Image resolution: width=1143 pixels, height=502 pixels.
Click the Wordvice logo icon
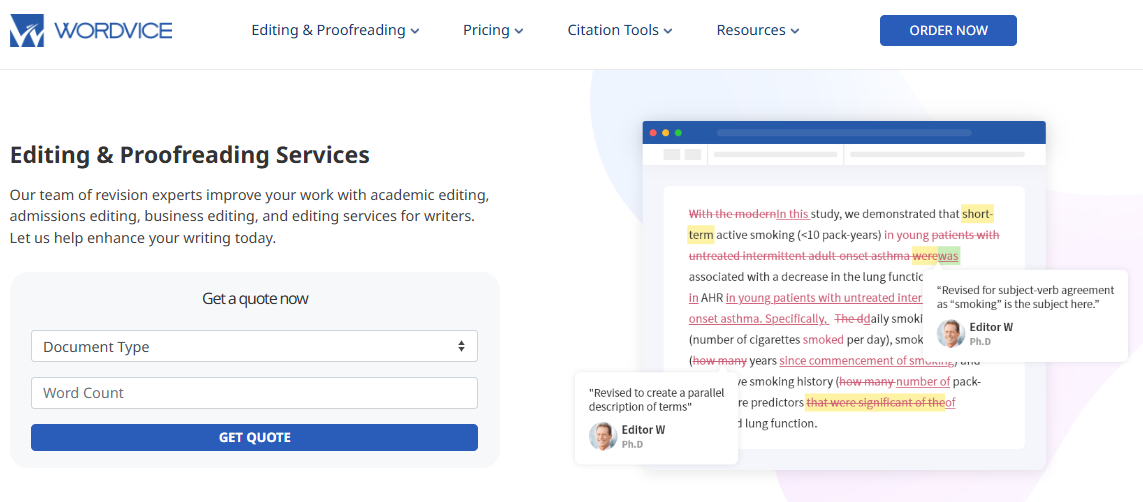(27, 31)
